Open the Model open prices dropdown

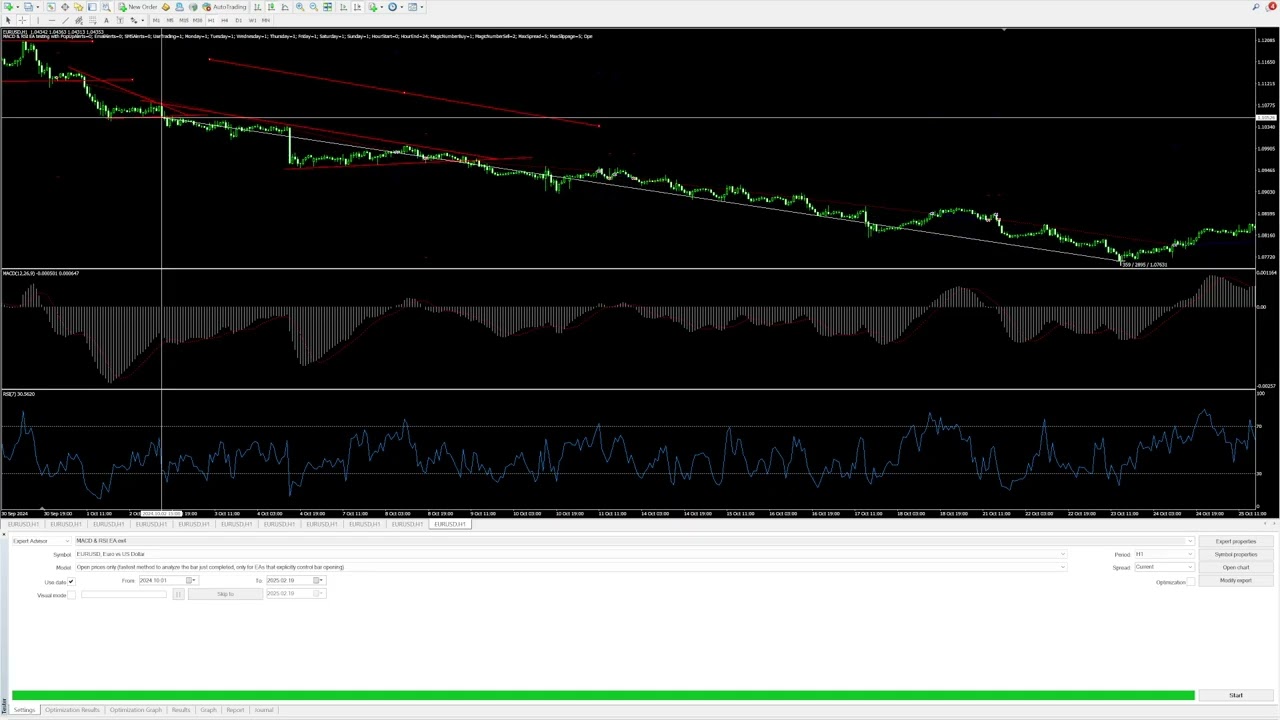coord(571,567)
